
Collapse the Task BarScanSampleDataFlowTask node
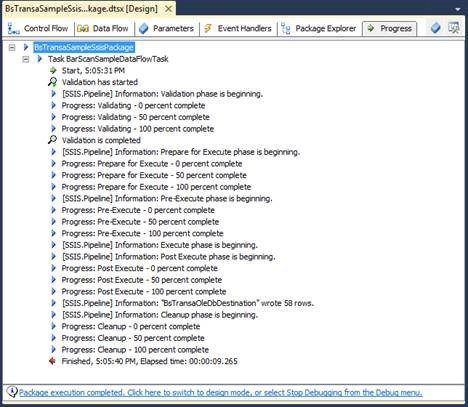point(26,59)
